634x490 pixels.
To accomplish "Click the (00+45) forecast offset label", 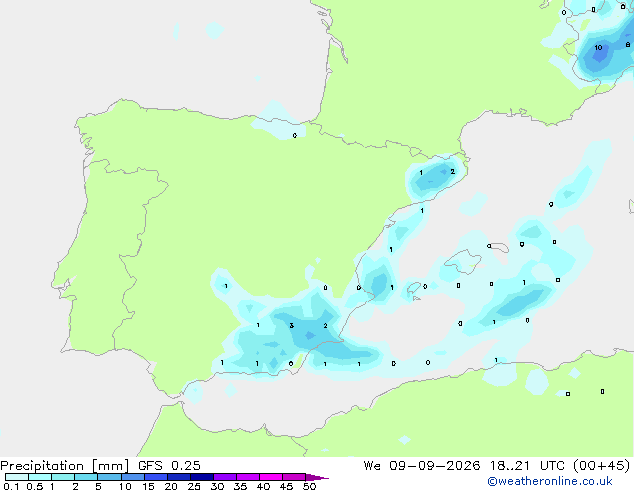I will click(x=602, y=466).
